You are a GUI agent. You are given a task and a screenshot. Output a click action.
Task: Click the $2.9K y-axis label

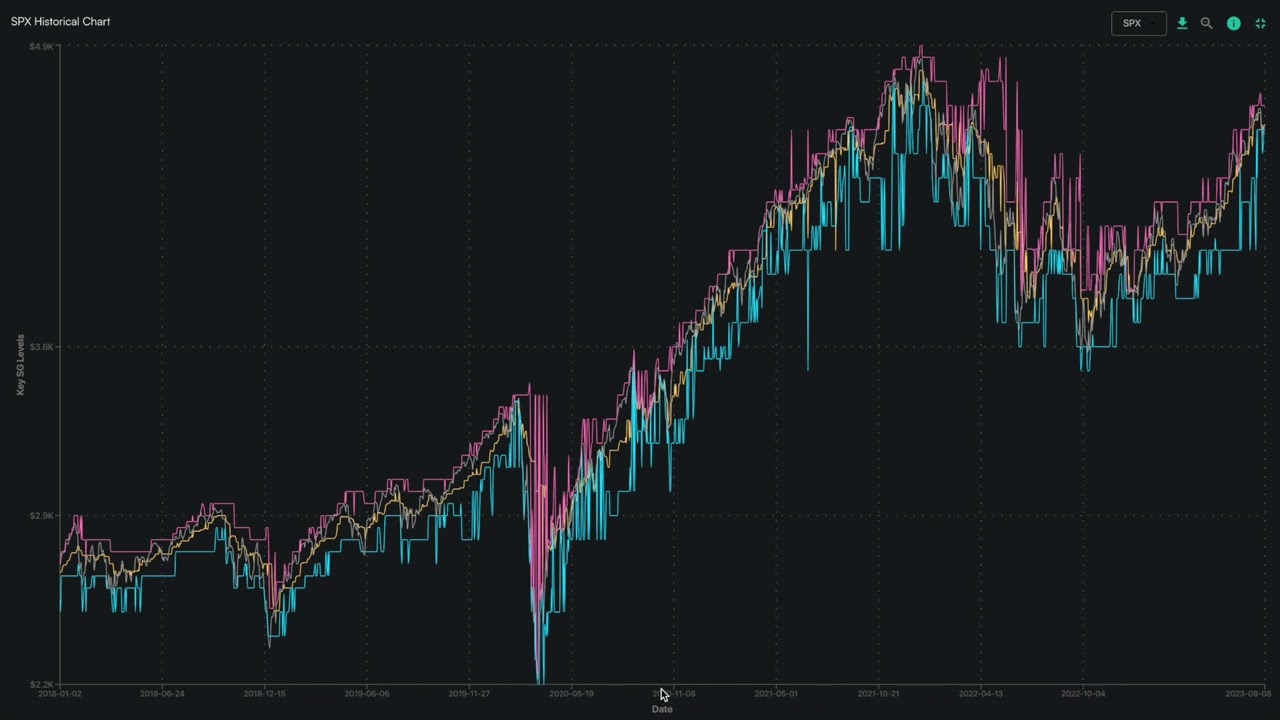(41, 516)
